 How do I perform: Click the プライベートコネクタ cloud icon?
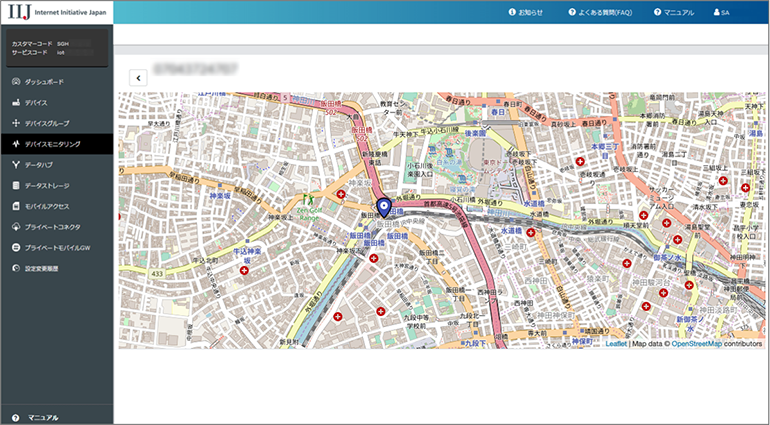click(16, 227)
